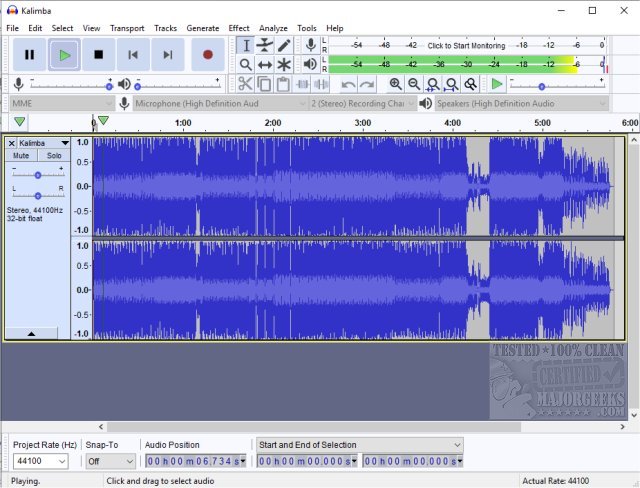Open the Snap-To dropdown
640x488 pixels.
point(110,461)
